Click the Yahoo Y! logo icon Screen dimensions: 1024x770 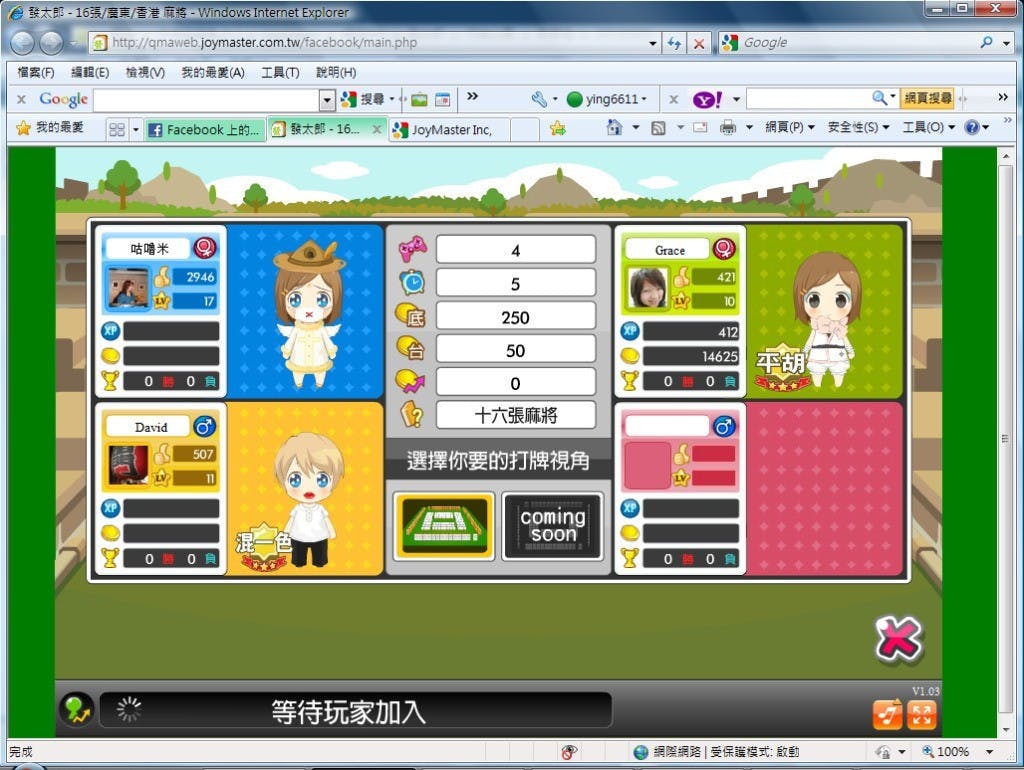pos(707,99)
